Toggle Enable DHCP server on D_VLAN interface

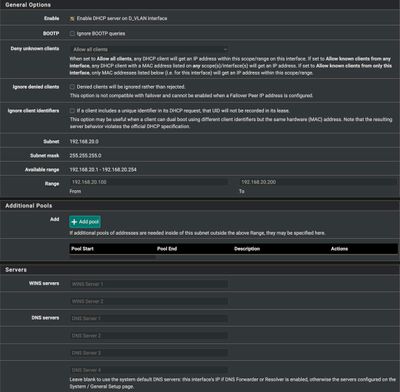[72, 19]
